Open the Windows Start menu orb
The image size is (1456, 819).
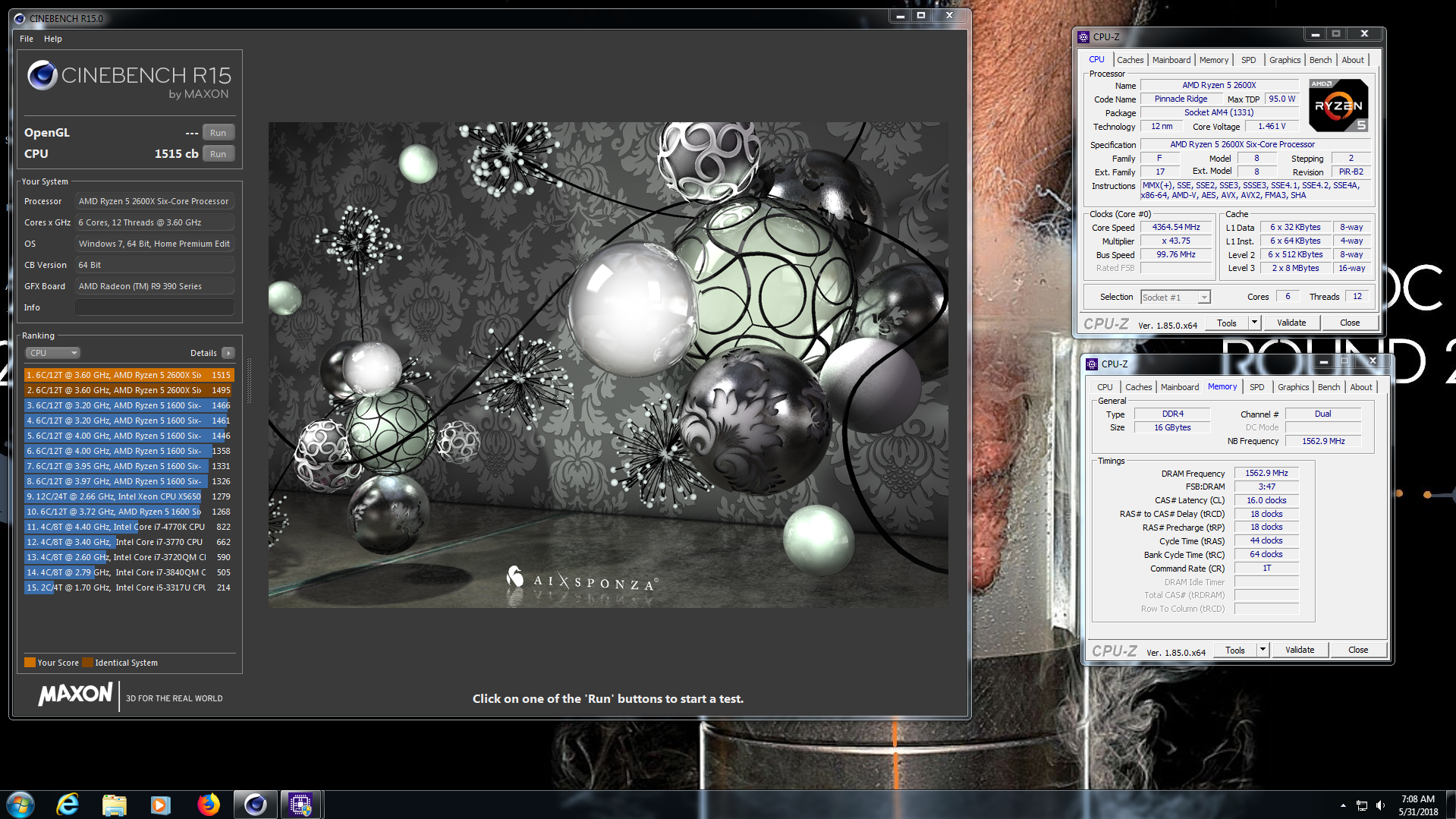coord(20,804)
